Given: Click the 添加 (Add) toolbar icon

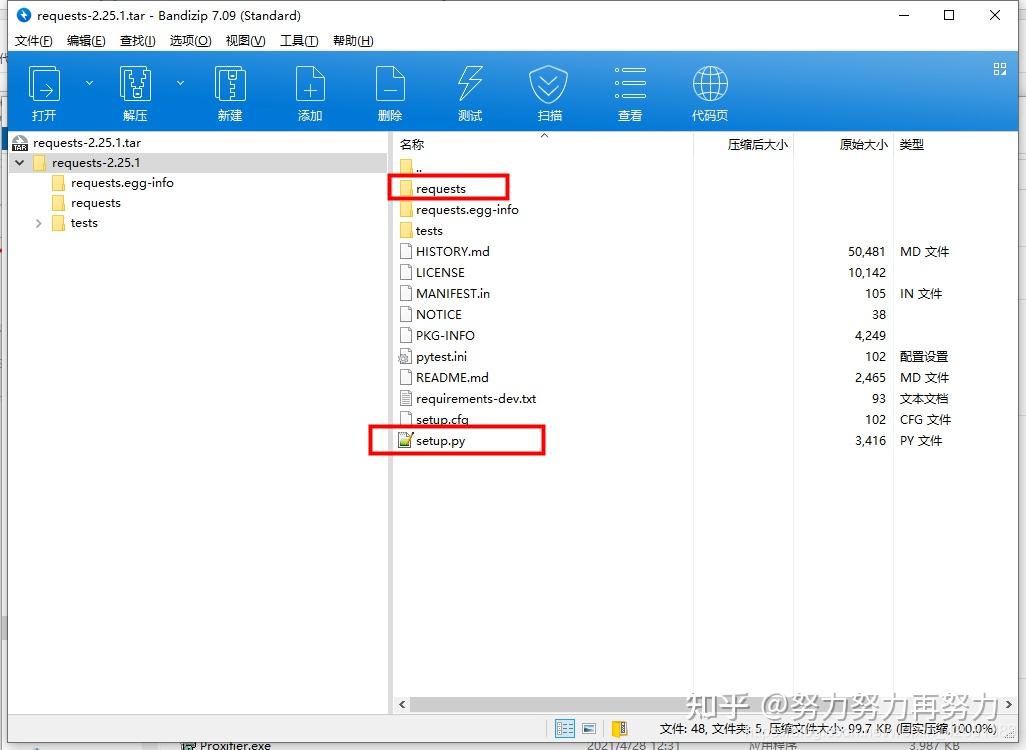Looking at the screenshot, I should click(310, 84).
